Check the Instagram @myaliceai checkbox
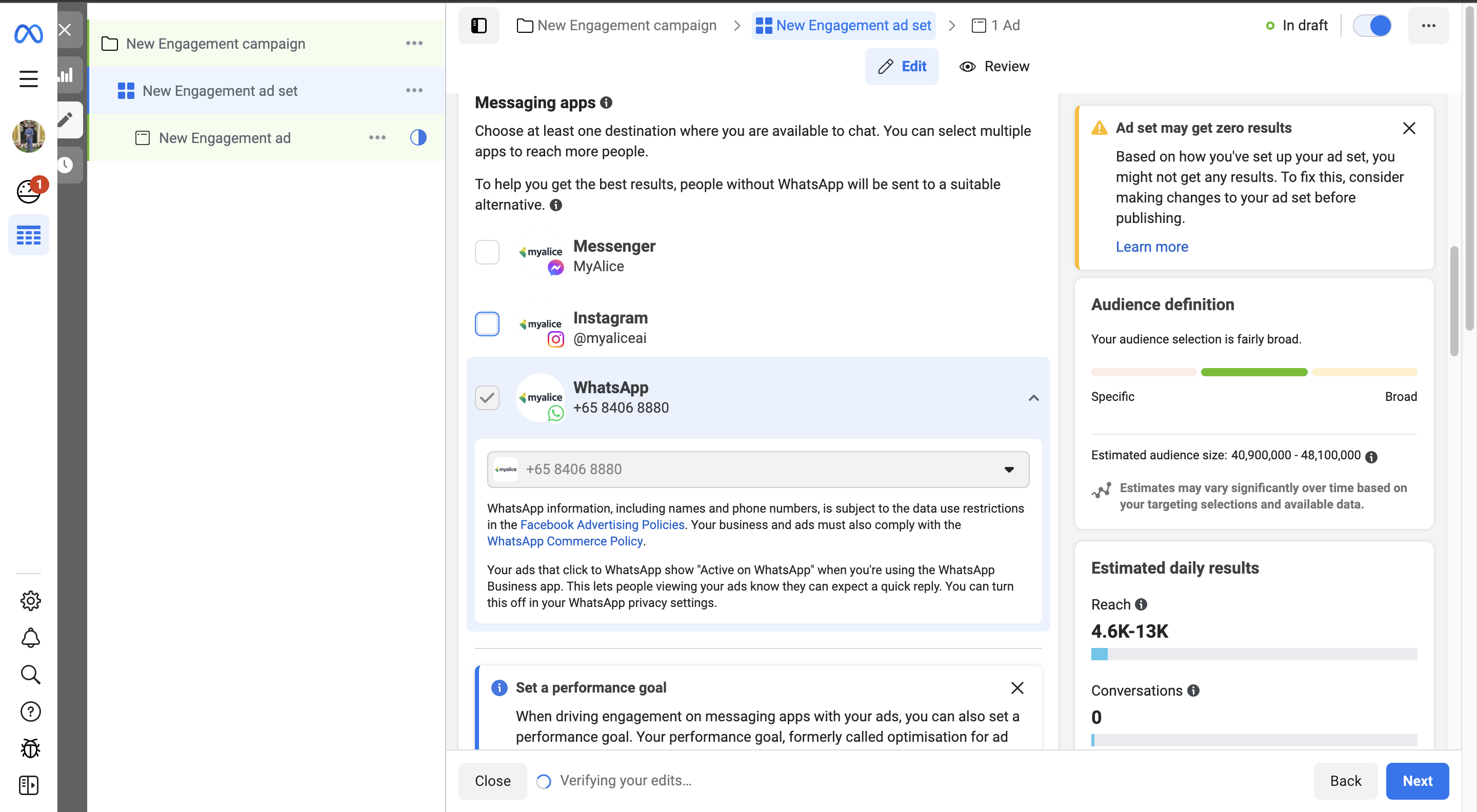This screenshot has width=1477, height=812. (487, 324)
